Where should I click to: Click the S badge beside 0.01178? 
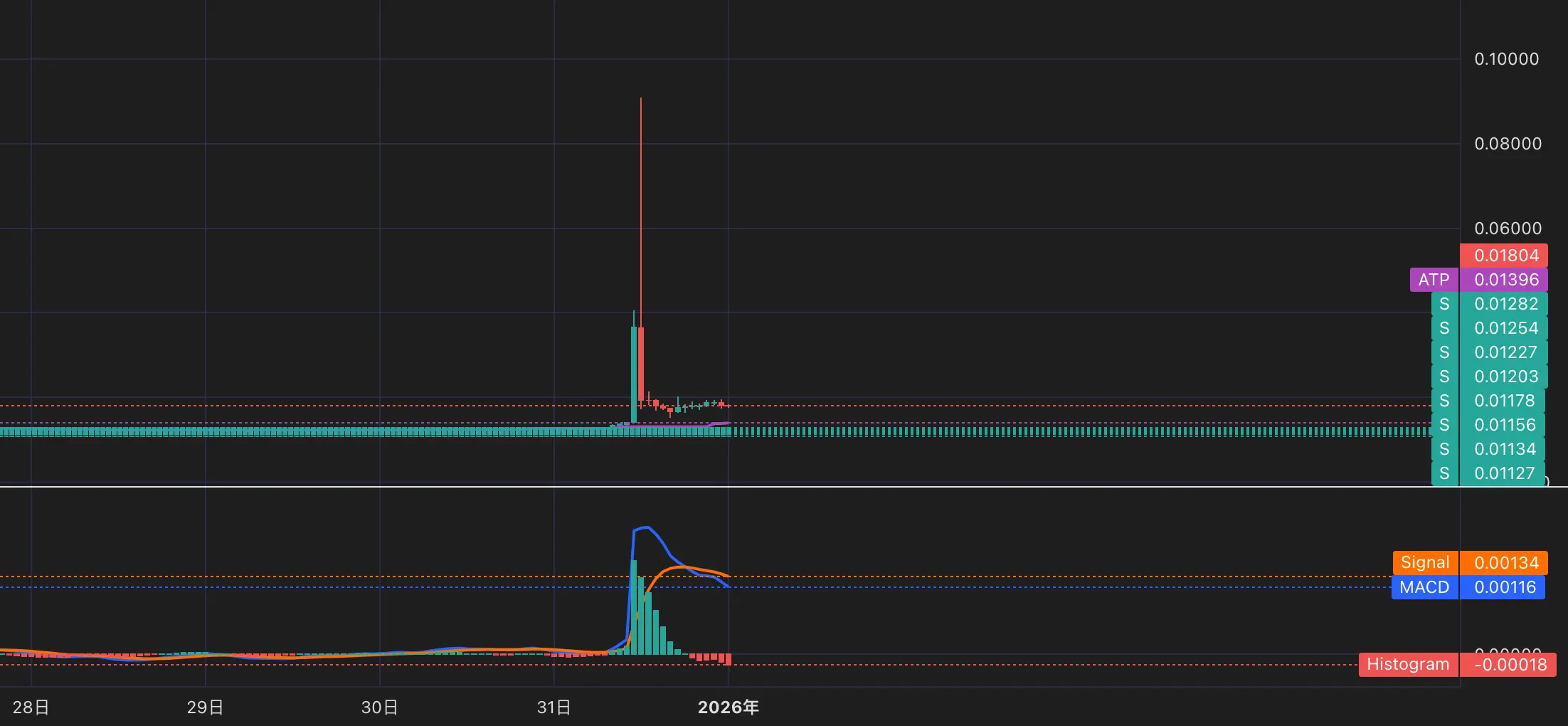point(1445,401)
